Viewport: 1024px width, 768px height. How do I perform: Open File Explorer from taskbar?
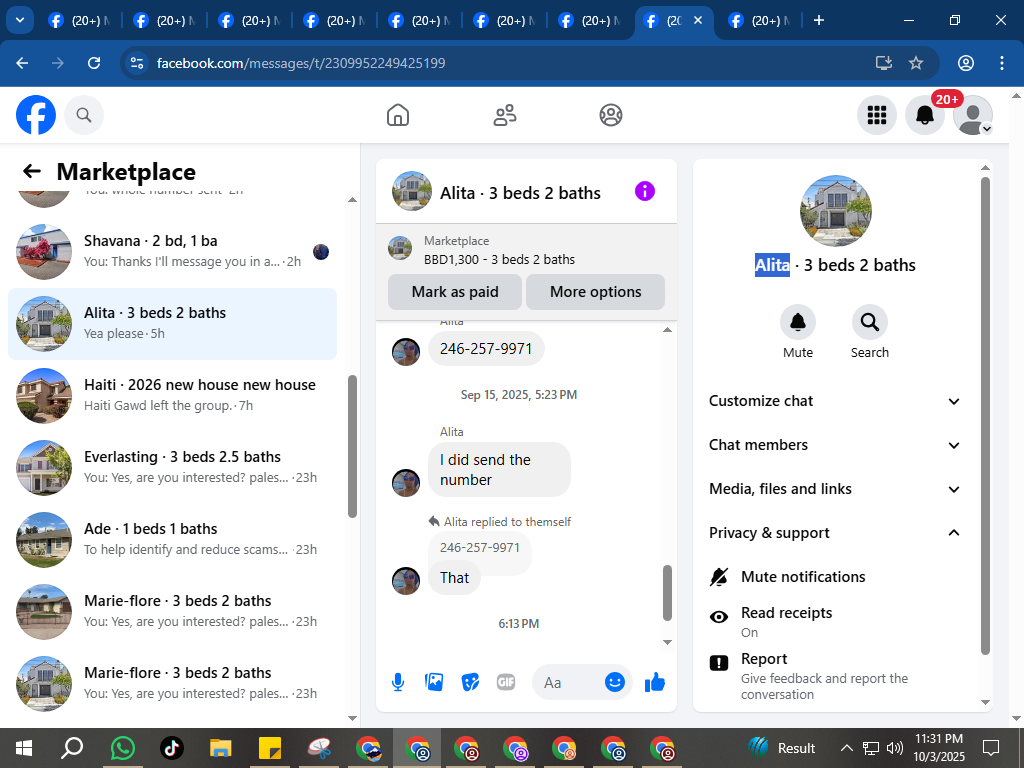click(220, 748)
